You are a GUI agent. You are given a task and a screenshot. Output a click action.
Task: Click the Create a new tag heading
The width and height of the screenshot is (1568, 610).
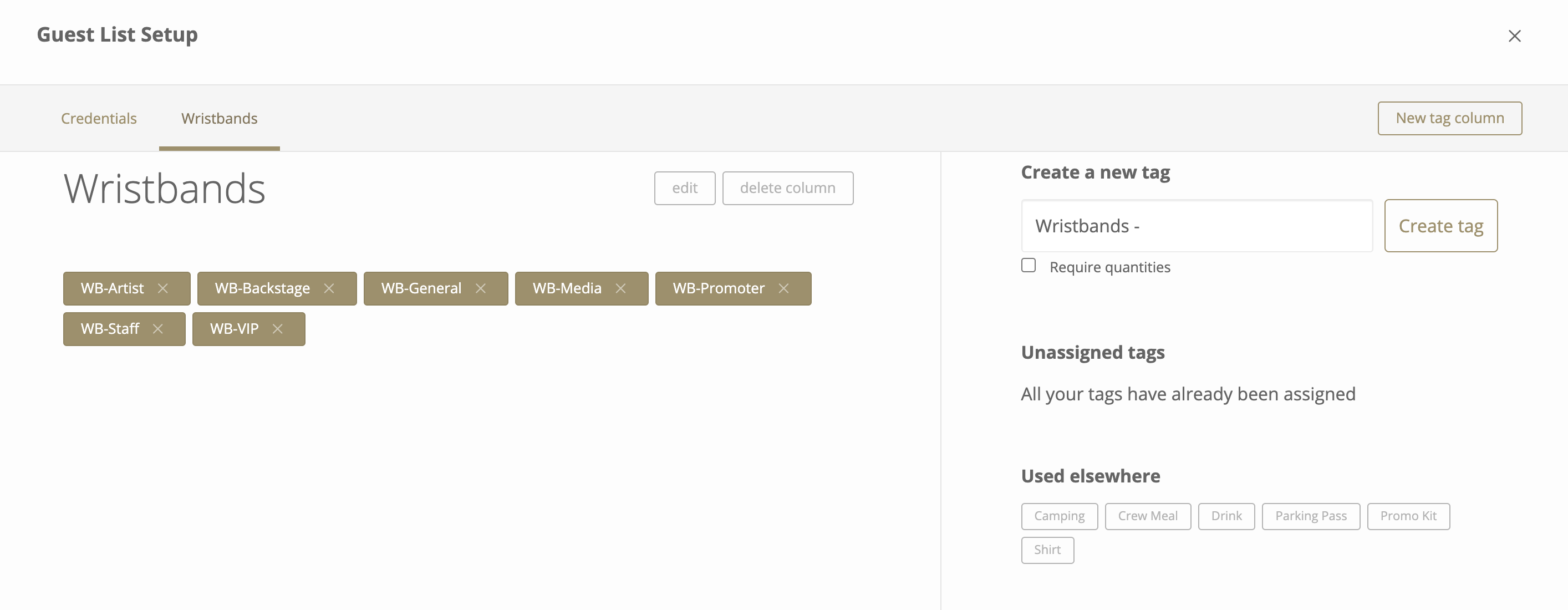click(1095, 172)
